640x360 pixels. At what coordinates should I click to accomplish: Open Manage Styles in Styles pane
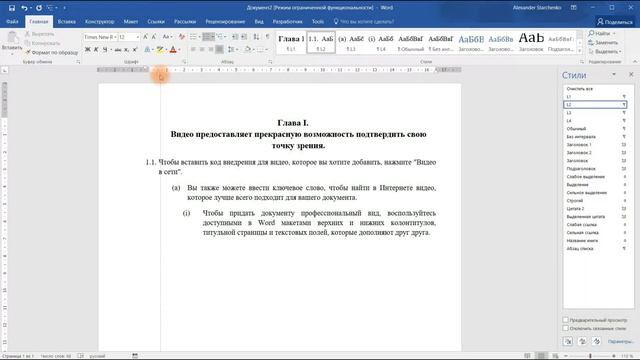click(596, 341)
